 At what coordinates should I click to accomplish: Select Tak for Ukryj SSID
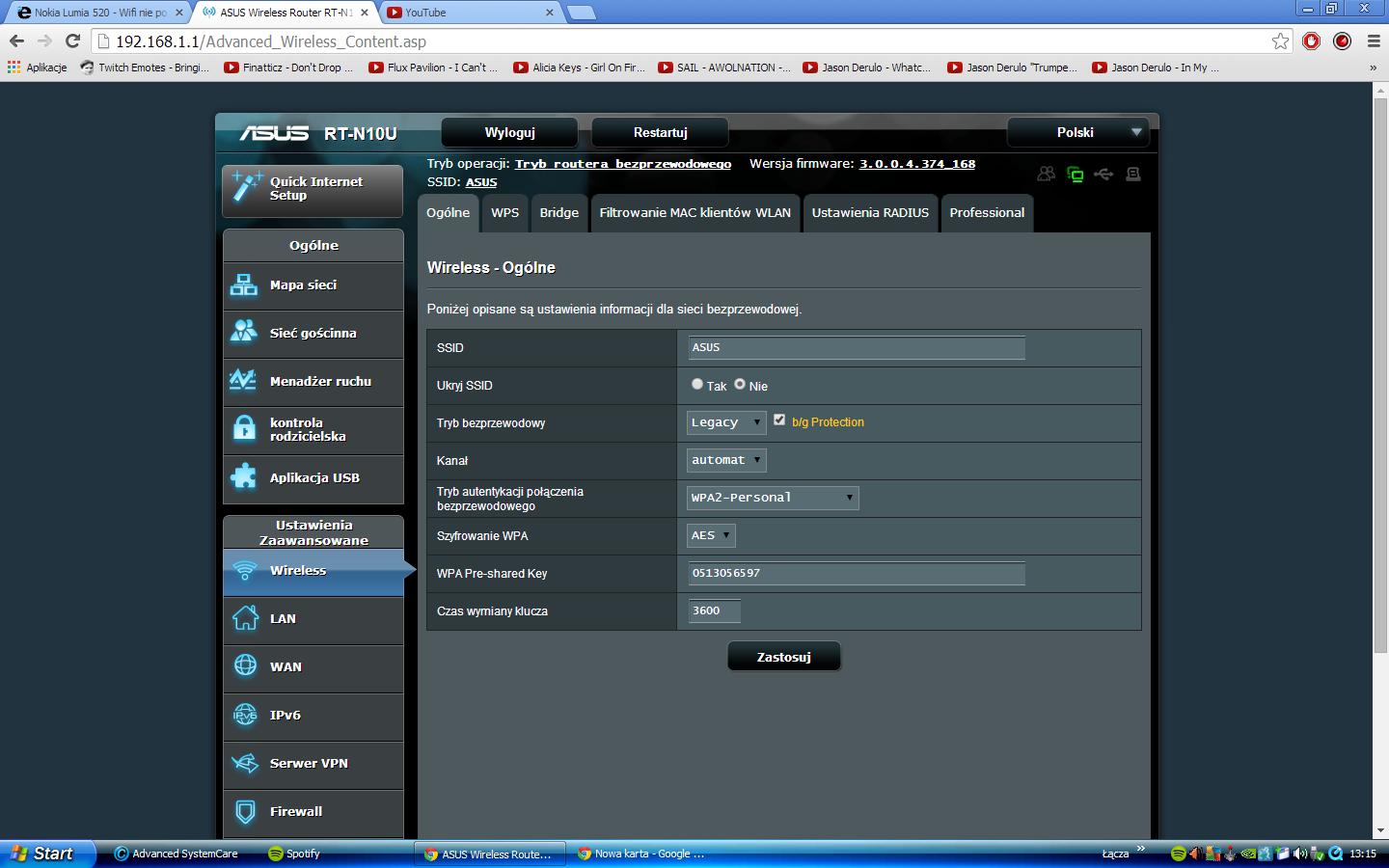tap(697, 384)
